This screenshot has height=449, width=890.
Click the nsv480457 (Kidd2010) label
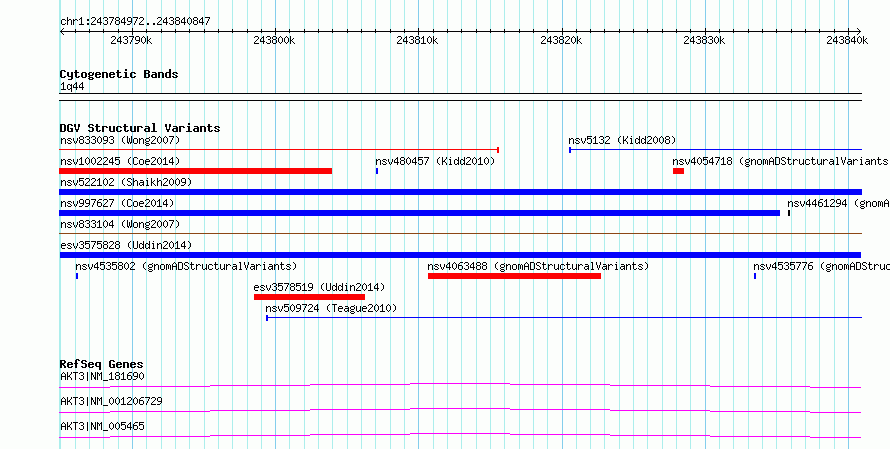coord(435,161)
